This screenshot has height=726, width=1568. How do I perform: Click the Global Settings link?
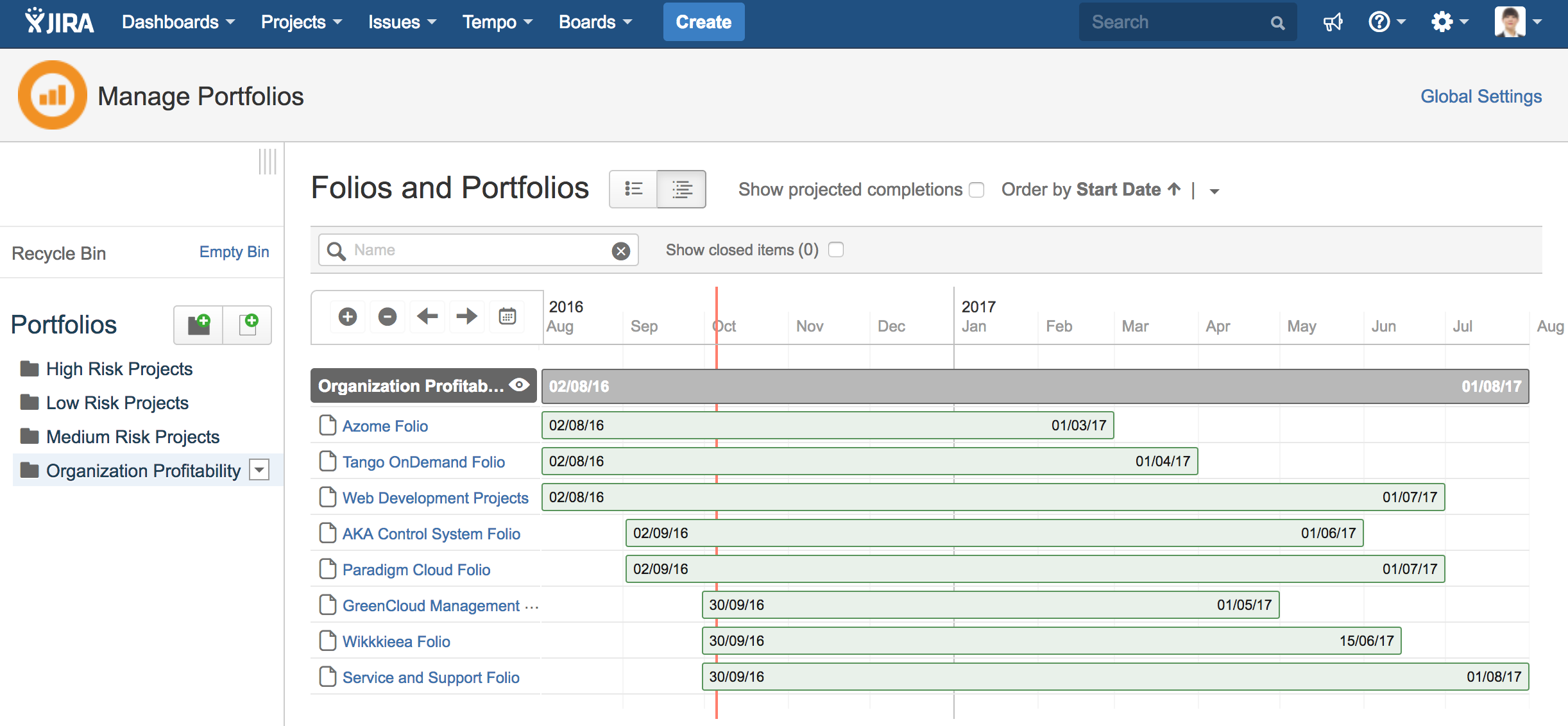[x=1481, y=96]
